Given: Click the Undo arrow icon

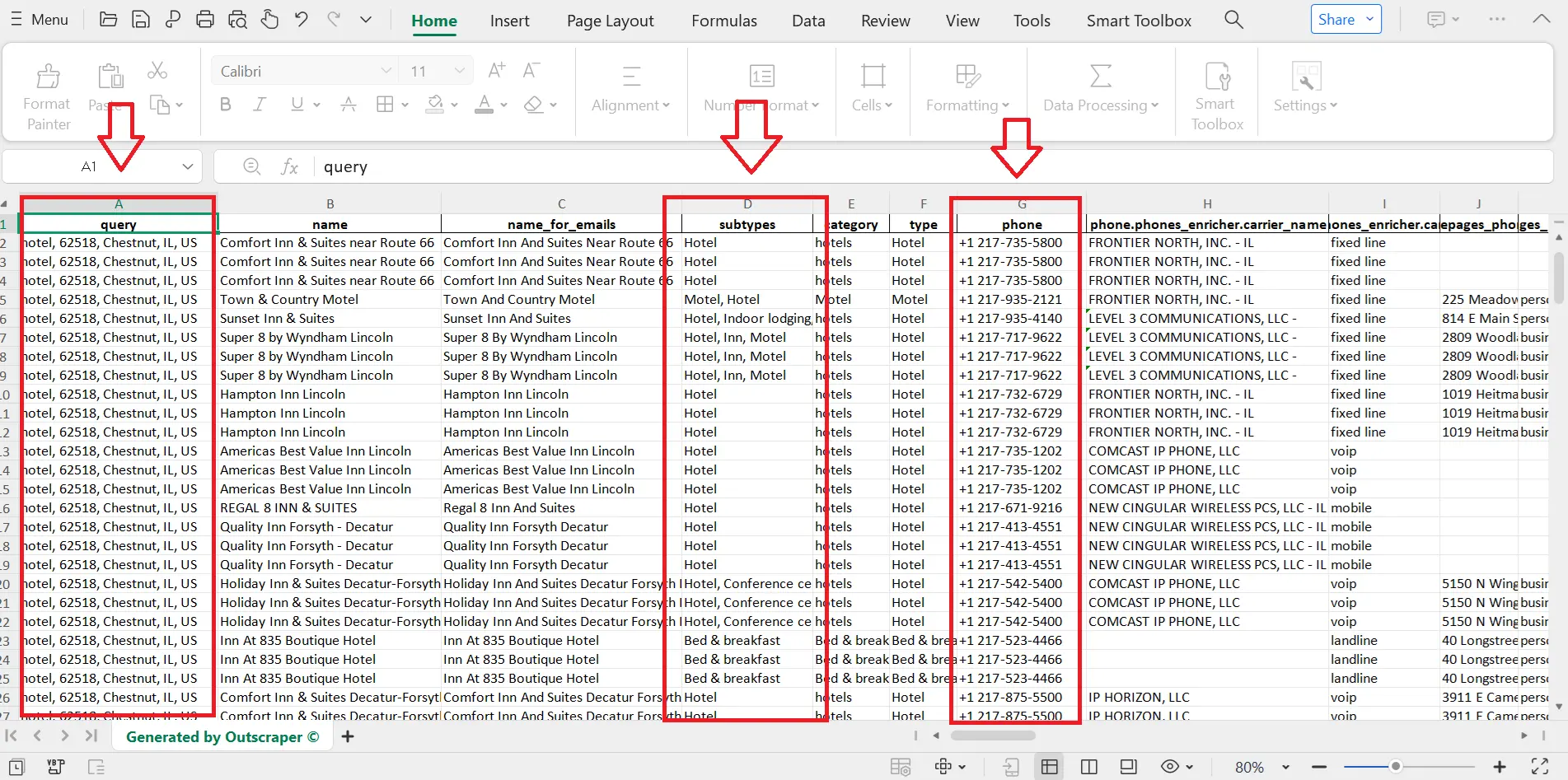Looking at the screenshot, I should pos(302,20).
